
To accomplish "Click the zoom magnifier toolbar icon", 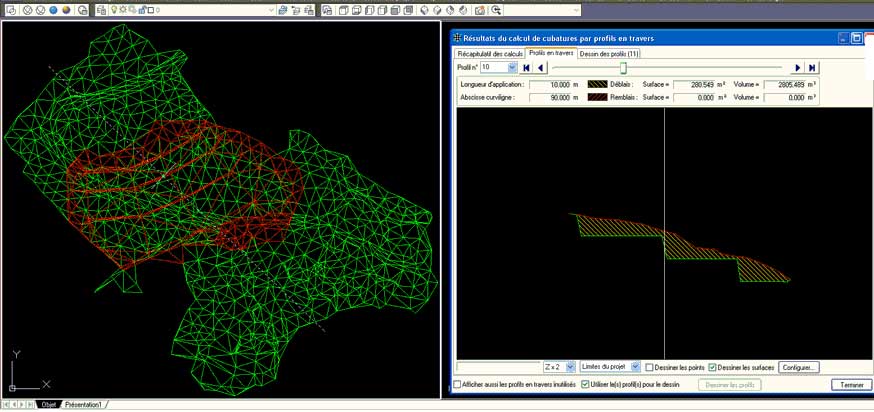I will point(496,10).
